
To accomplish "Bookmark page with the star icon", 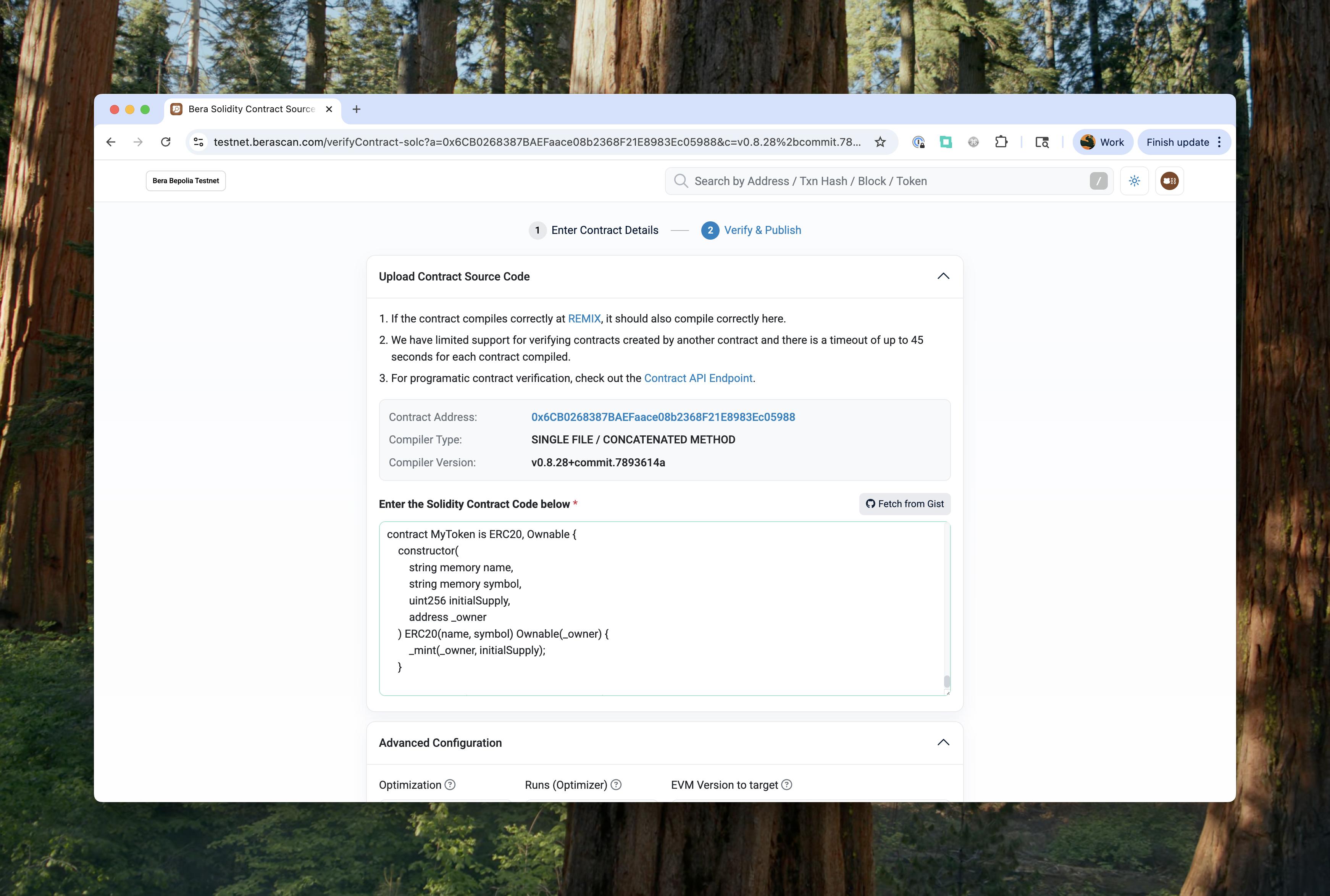I will pos(880,142).
